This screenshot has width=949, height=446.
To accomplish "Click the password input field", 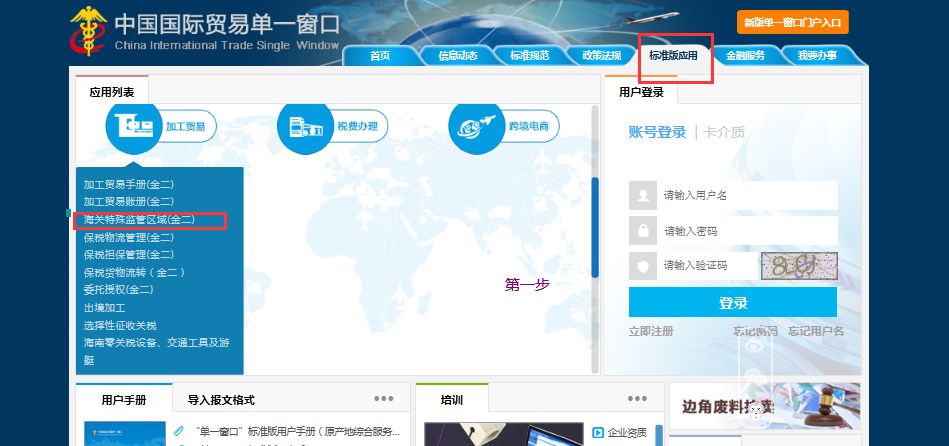I will (x=747, y=231).
